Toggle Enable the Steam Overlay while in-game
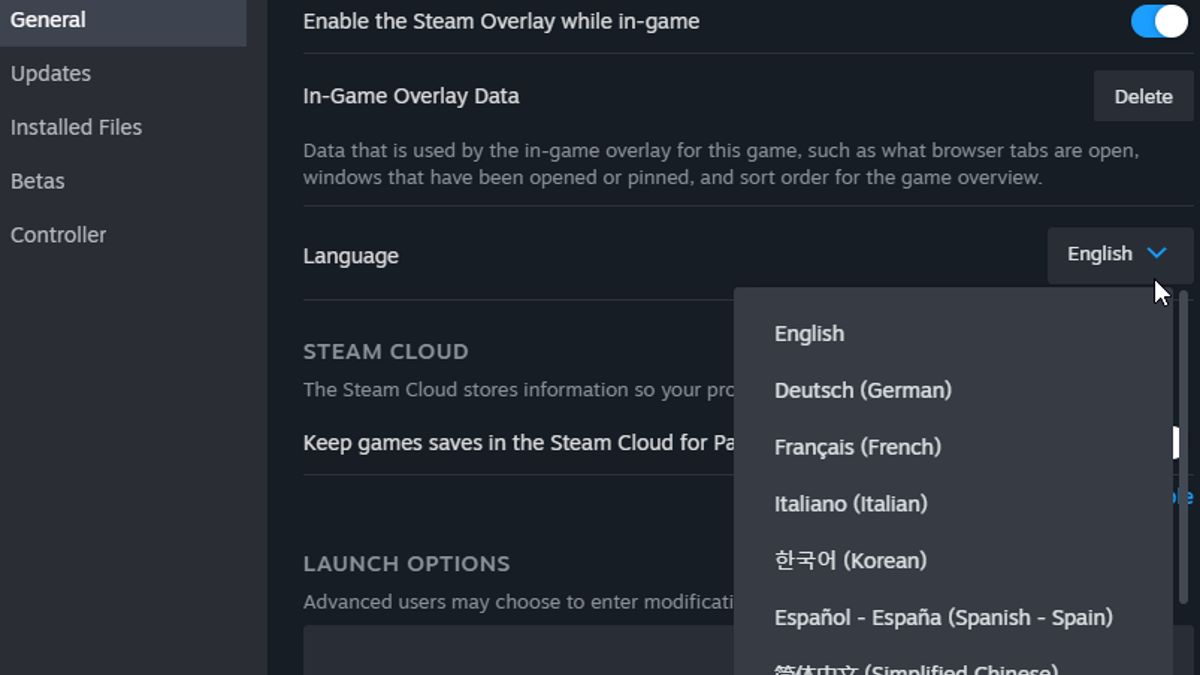This screenshot has width=1200, height=675. click(1158, 21)
